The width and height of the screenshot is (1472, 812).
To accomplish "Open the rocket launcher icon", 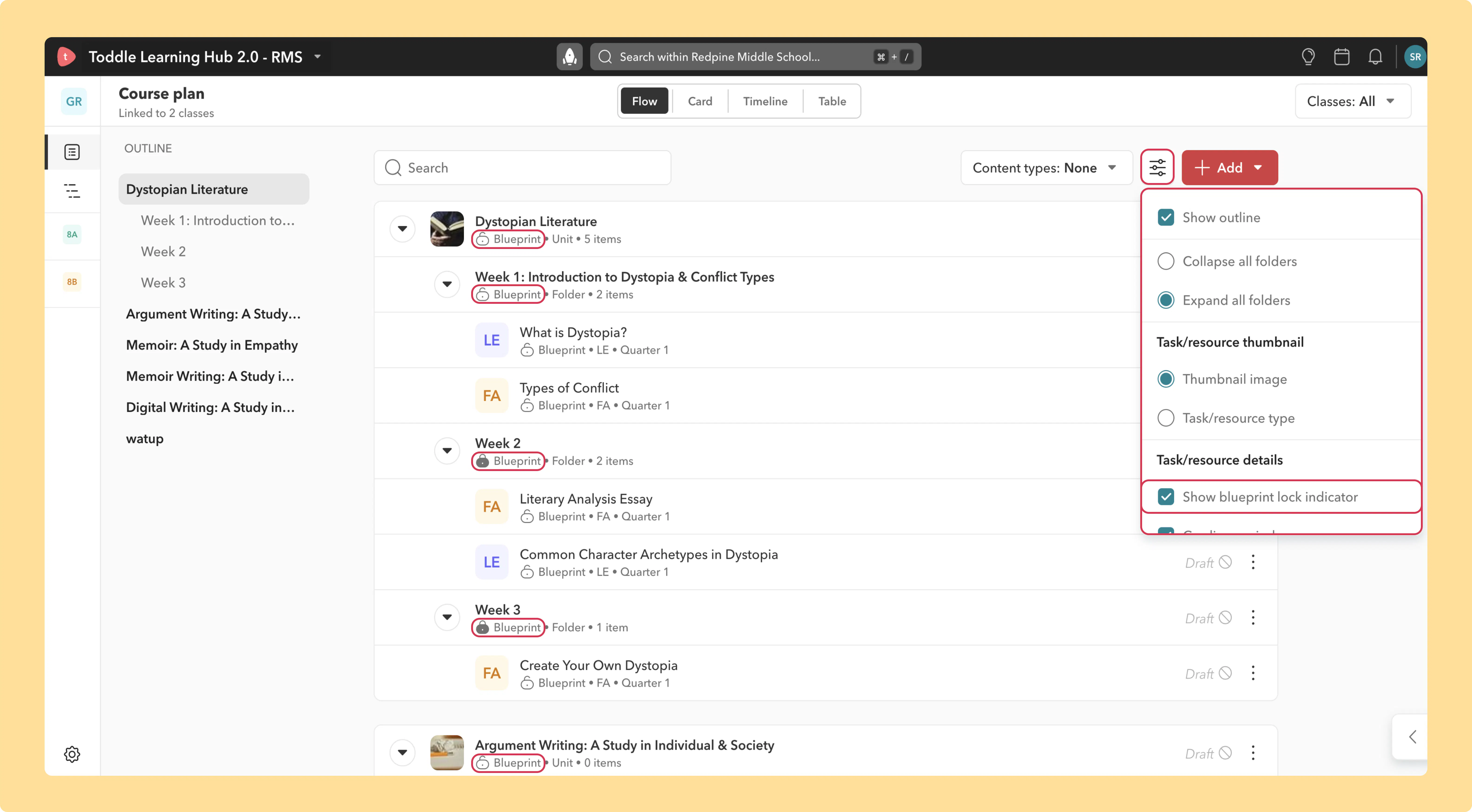I will (x=569, y=57).
